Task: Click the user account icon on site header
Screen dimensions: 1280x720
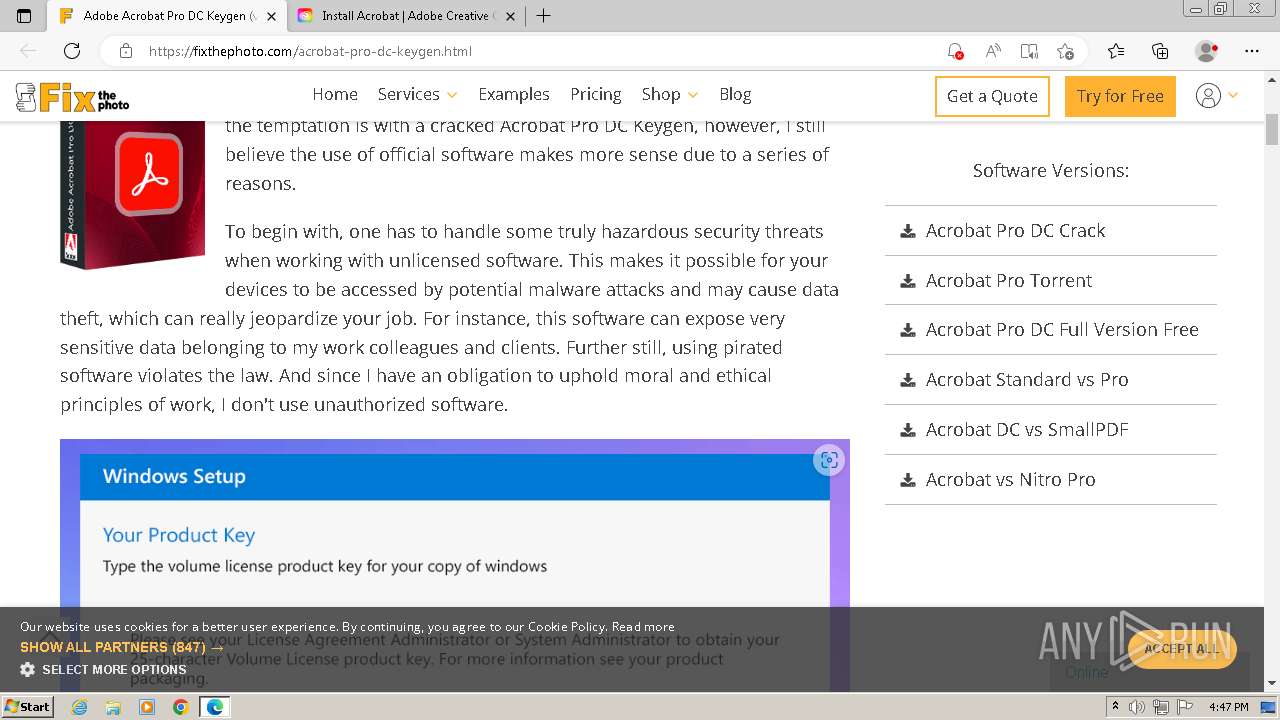Action: 1208,96
